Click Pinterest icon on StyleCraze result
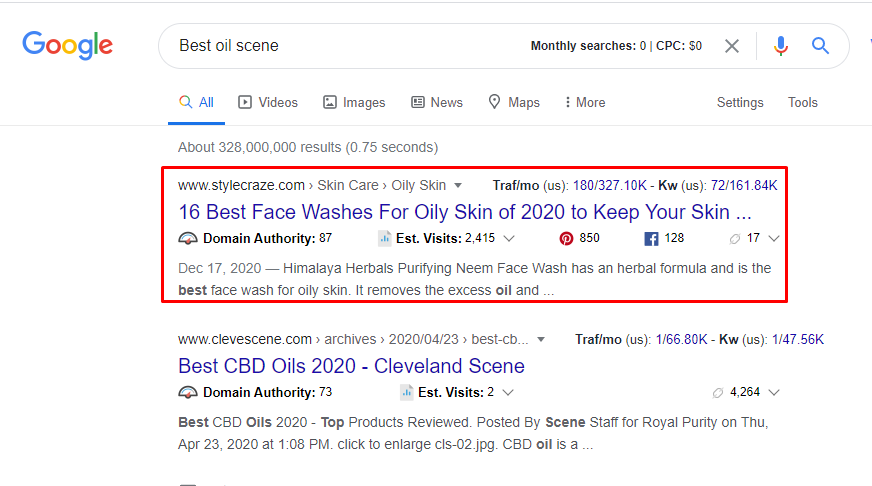The height and width of the screenshot is (486, 872). pos(566,239)
